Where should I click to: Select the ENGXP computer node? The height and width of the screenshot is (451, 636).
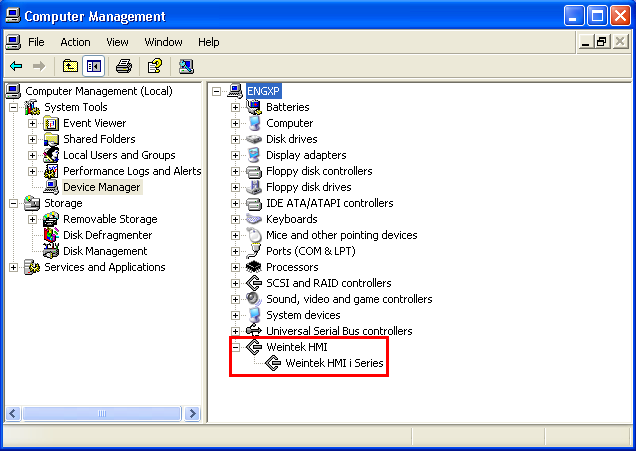point(263,91)
